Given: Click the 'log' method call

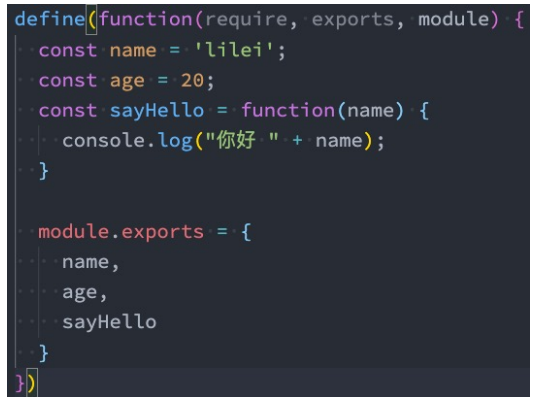Looking at the screenshot, I should click(175, 142).
